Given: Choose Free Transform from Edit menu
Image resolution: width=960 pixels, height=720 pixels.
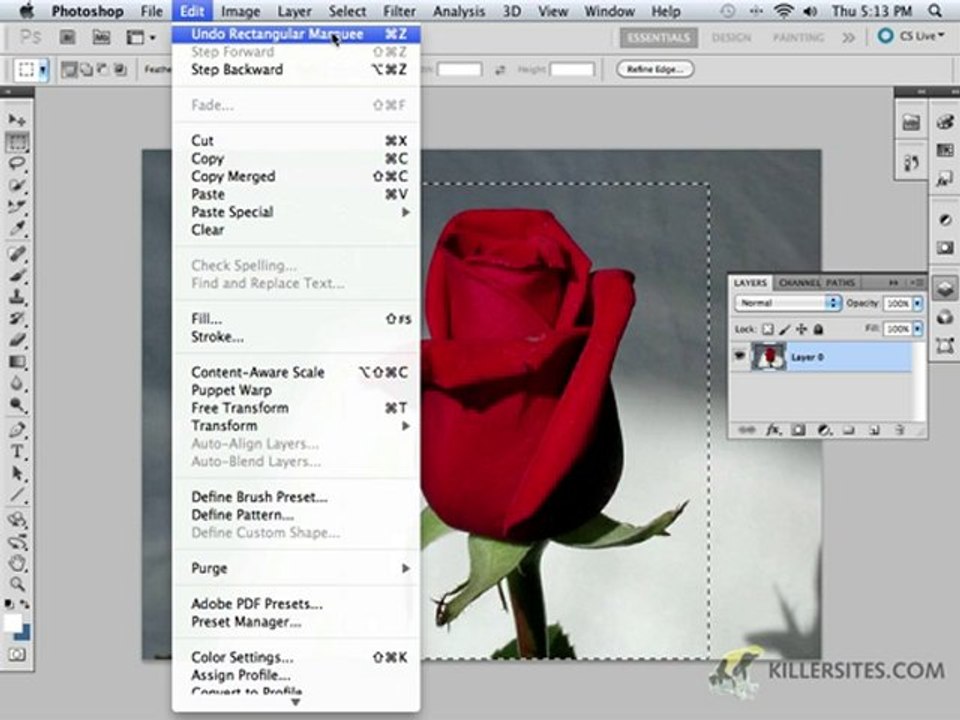Looking at the screenshot, I should pos(296,408).
